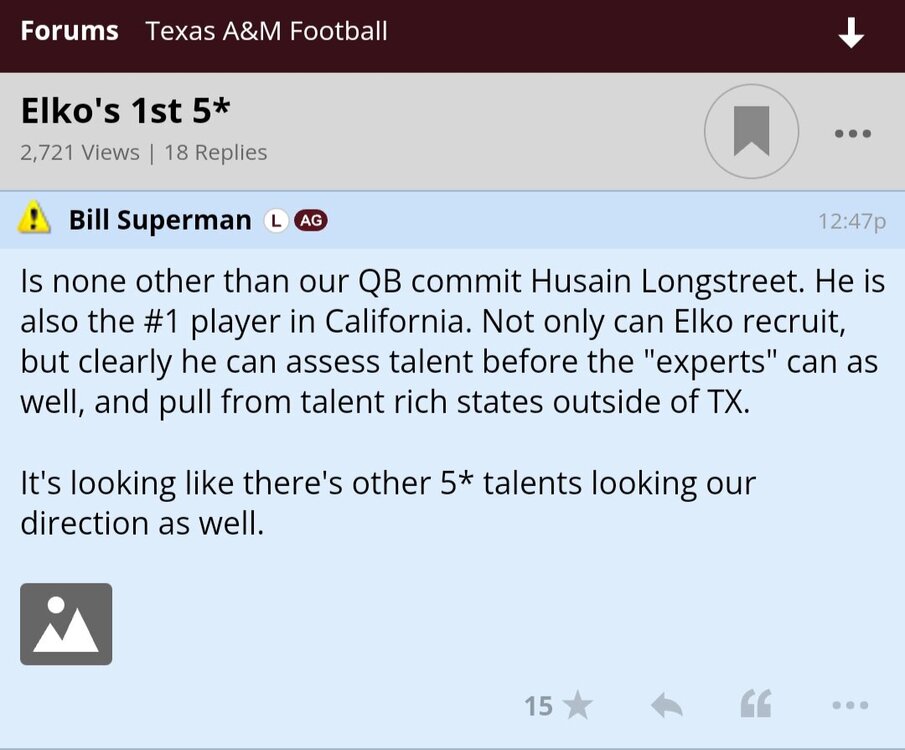This screenshot has height=750, width=905.
Task: Click the yellow warning triangle icon
Action: point(35,217)
